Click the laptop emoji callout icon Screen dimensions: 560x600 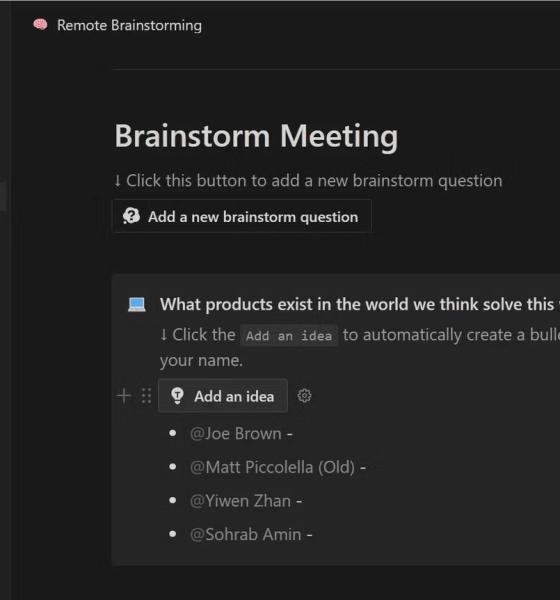137,305
